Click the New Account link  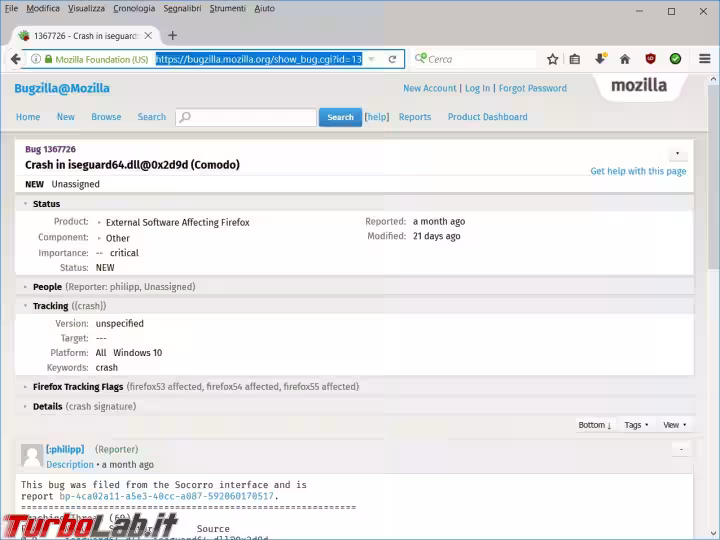[x=430, y=88]
